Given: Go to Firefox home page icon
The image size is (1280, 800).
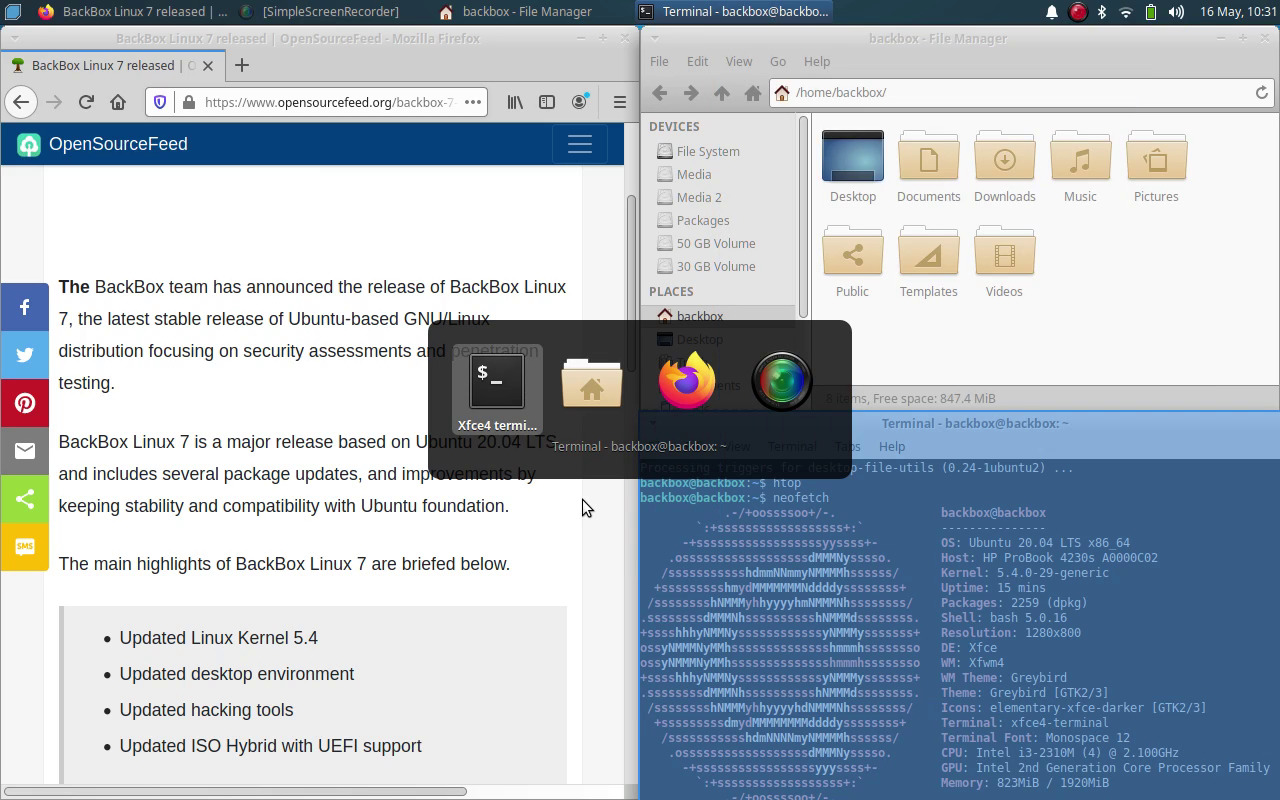Looking at the screenshot, I should [x=118, y=102].
